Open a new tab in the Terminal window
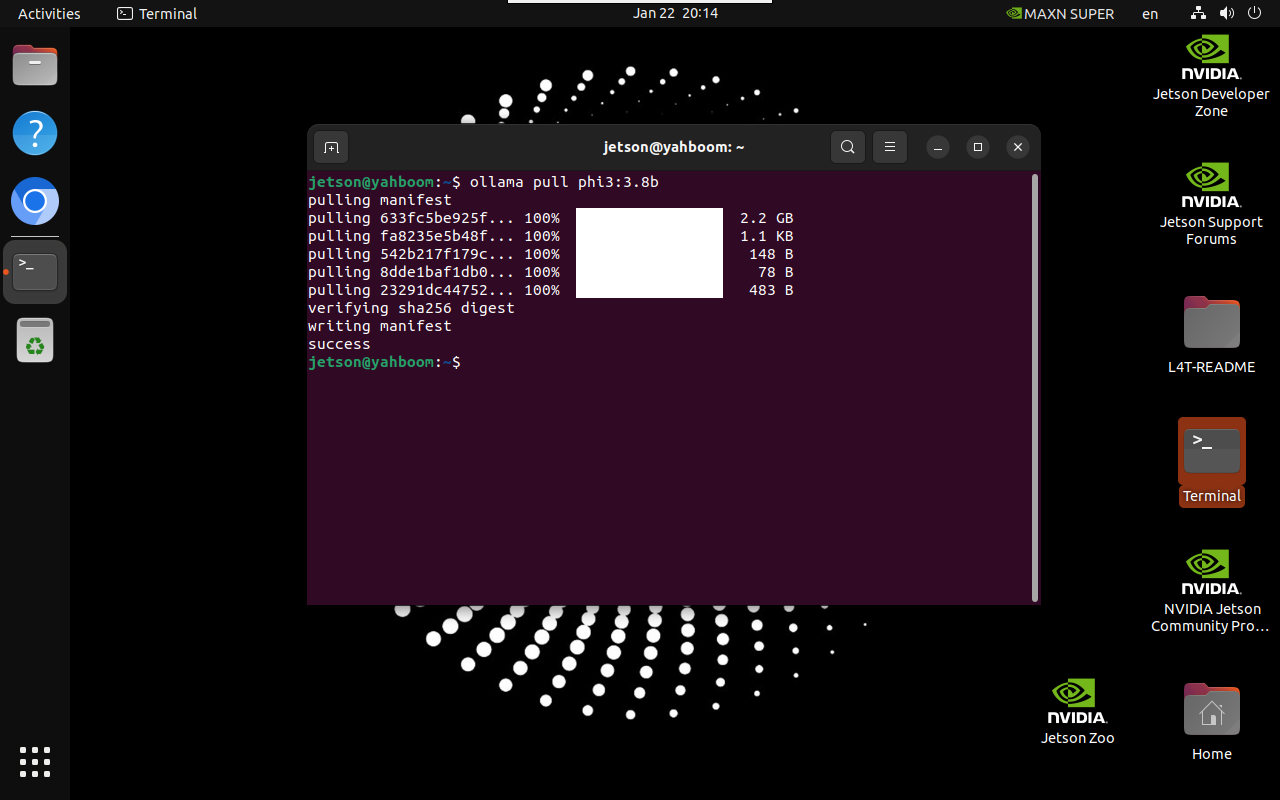 [x=331, y=147]
